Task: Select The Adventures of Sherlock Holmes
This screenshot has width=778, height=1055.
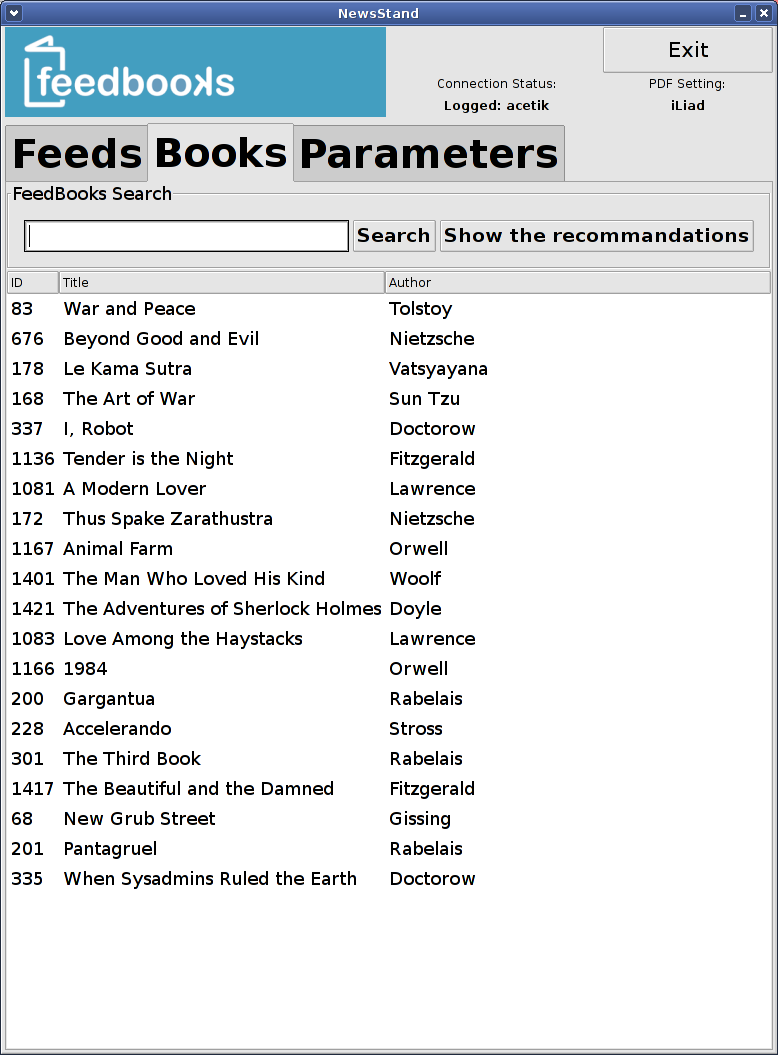Action: pyautogui.click(x=222, y=609)
